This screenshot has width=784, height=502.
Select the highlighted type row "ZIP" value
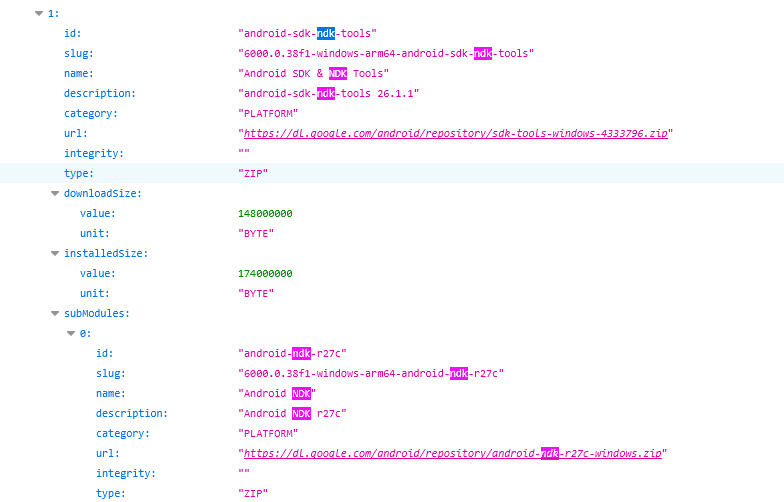(253, 174)
